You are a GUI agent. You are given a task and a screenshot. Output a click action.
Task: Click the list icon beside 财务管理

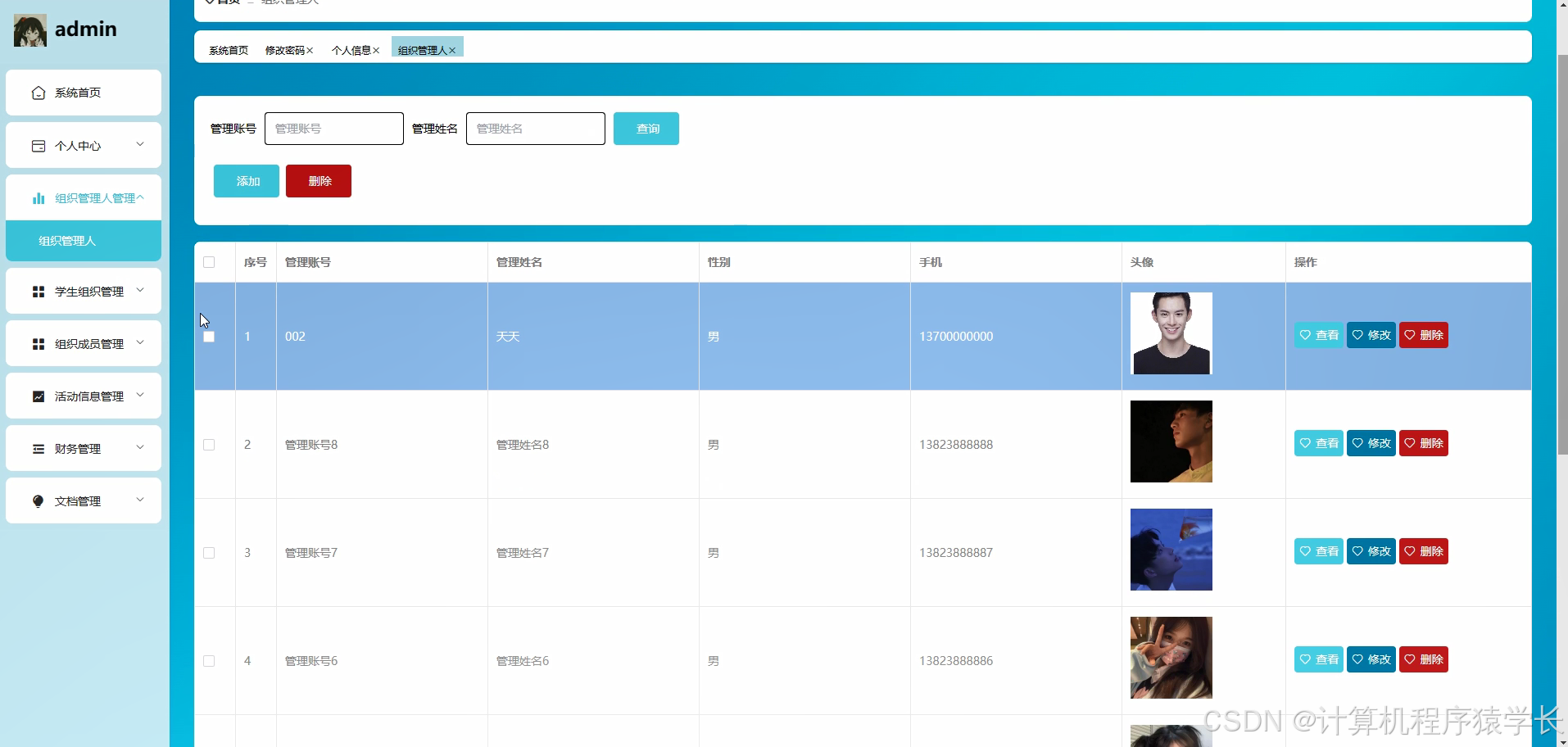coord(39,449)
